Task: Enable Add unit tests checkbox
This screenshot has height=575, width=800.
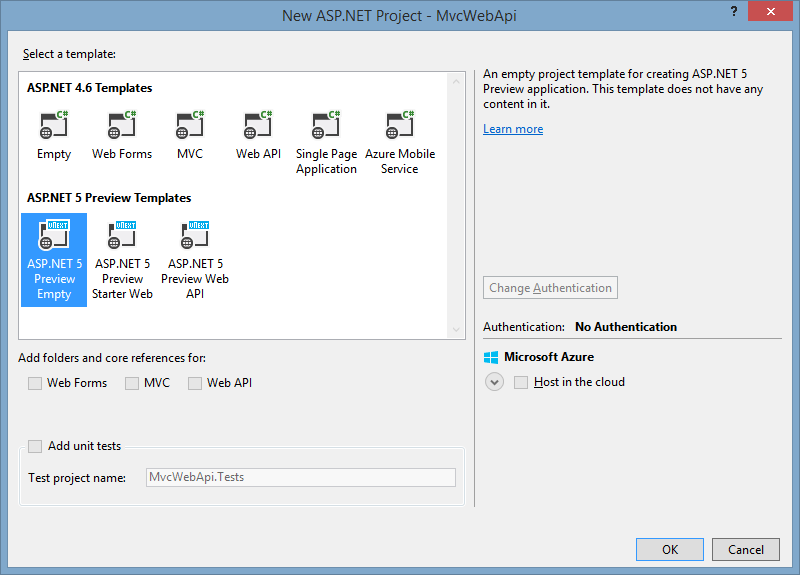Action: [x=35, y=446]
